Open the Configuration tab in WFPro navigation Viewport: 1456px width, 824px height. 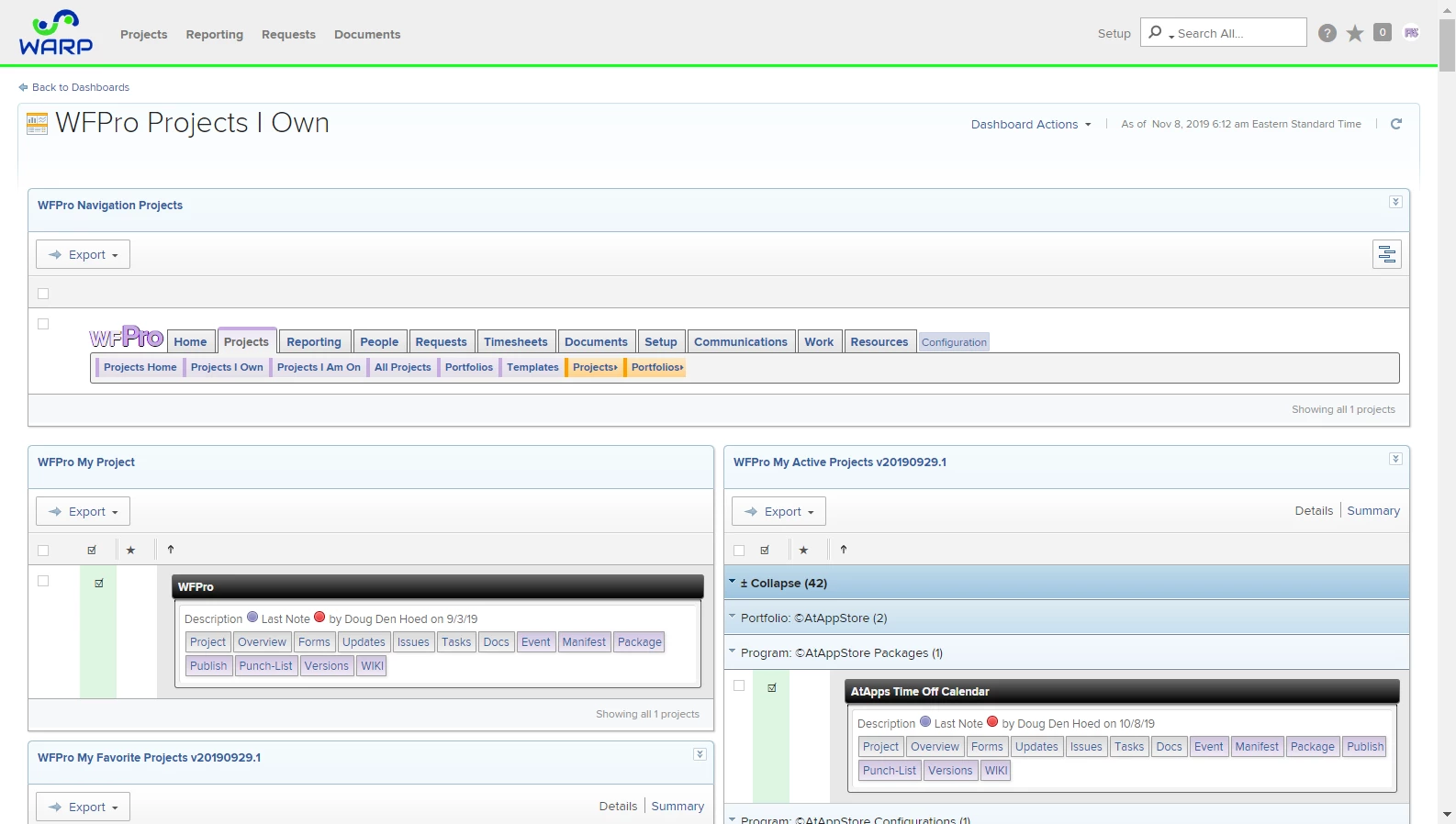tap(954, 342)
